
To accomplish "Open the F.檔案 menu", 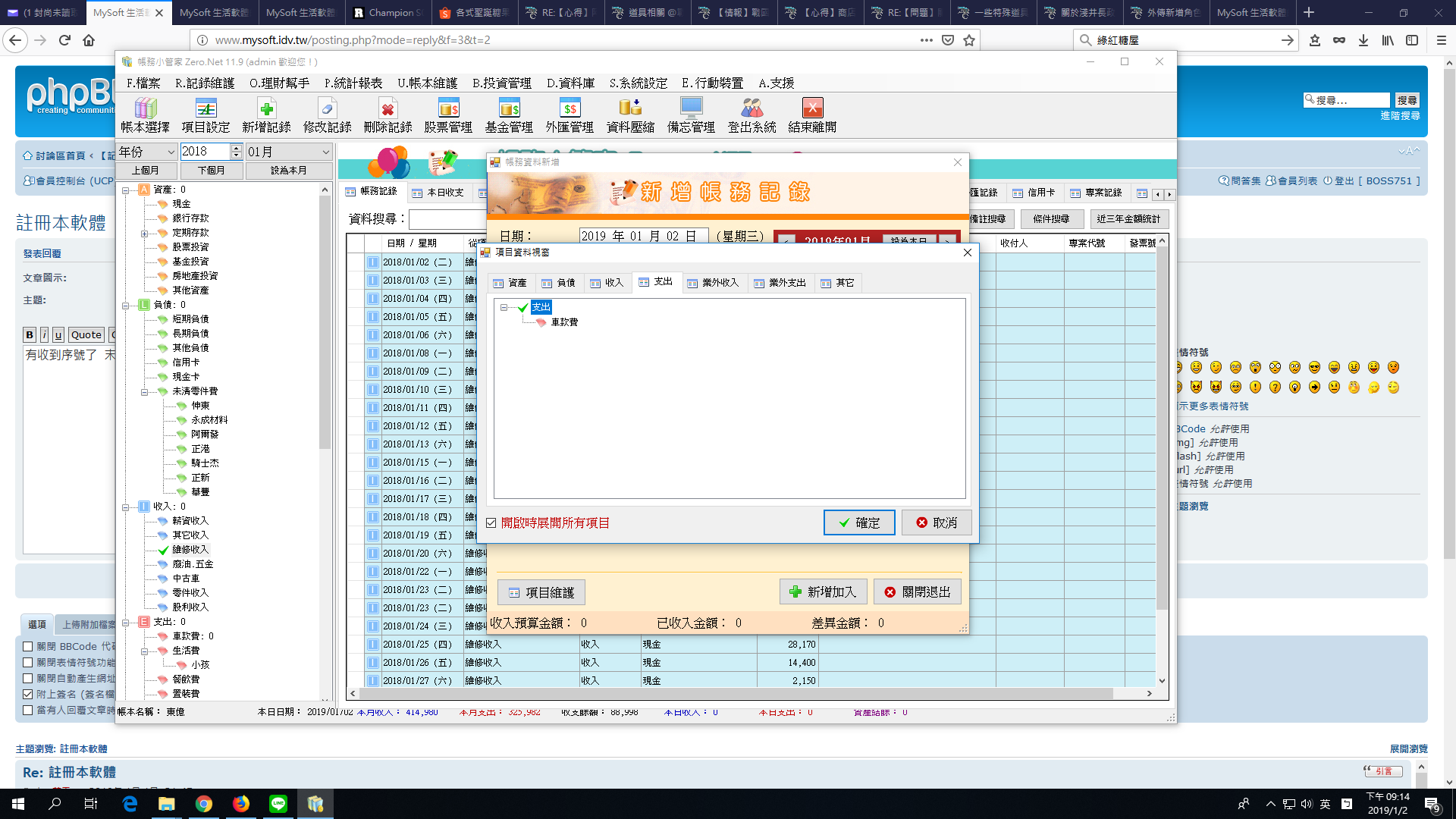I will click(x=143, y=83).
